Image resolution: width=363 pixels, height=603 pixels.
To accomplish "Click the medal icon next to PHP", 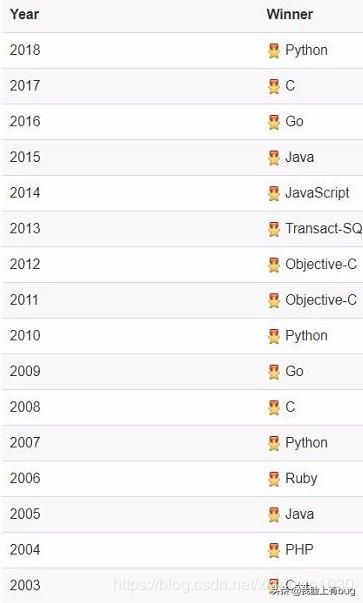I will pos(274,550).
